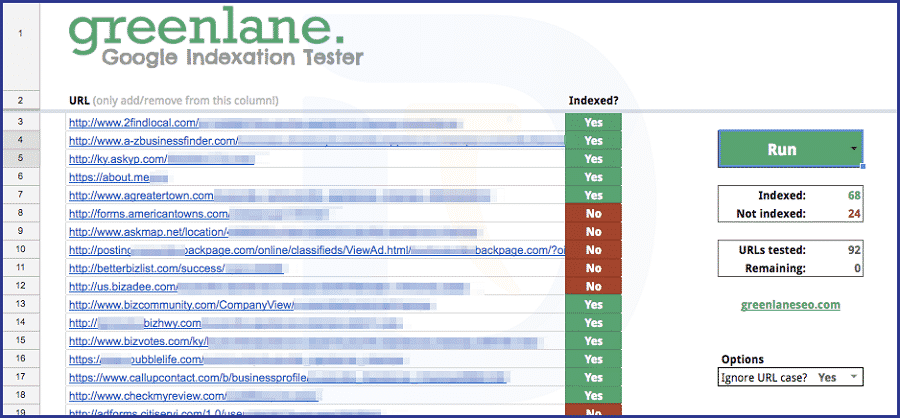
Task: Visit the greenlaneseo.com link
Action: click(790, 305)
